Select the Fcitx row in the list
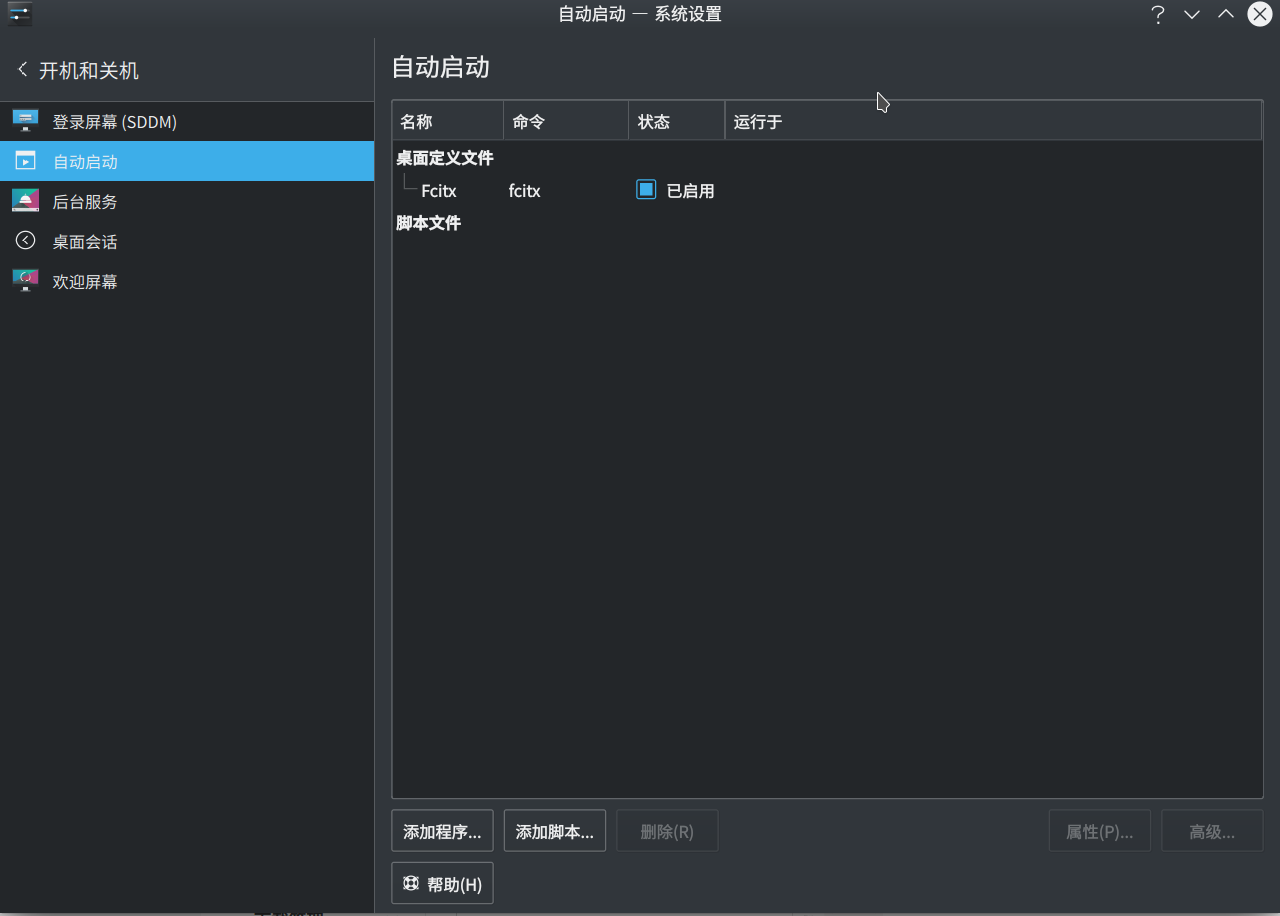The width and height of the screenshot is (1280, 916). pos(438,190)
